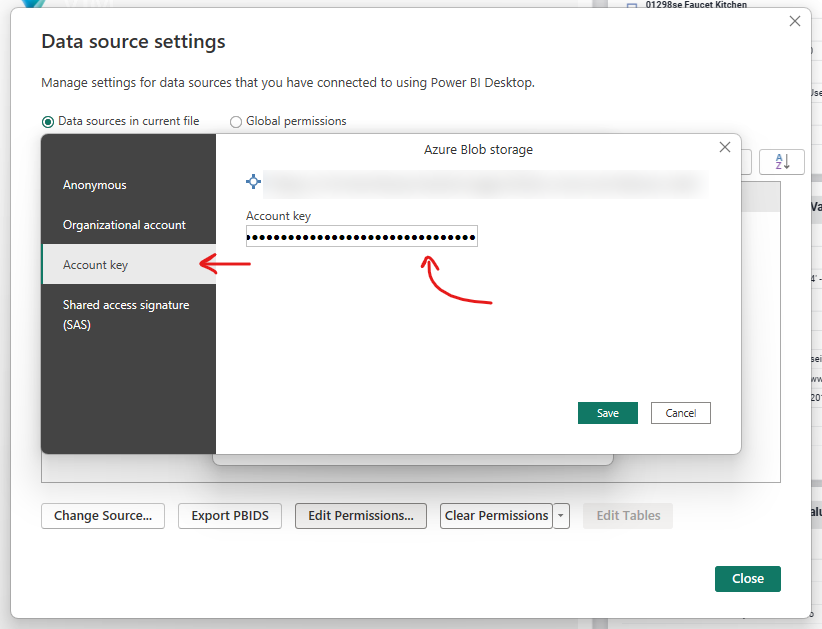Click the Azure Blob storage source icon

pos(254,182)
